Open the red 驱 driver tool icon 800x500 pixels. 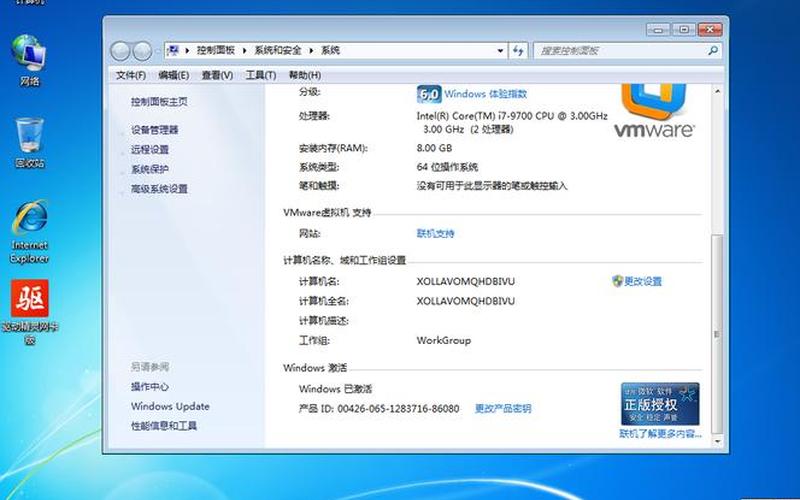pyautogui.click(x=30, y=311)
